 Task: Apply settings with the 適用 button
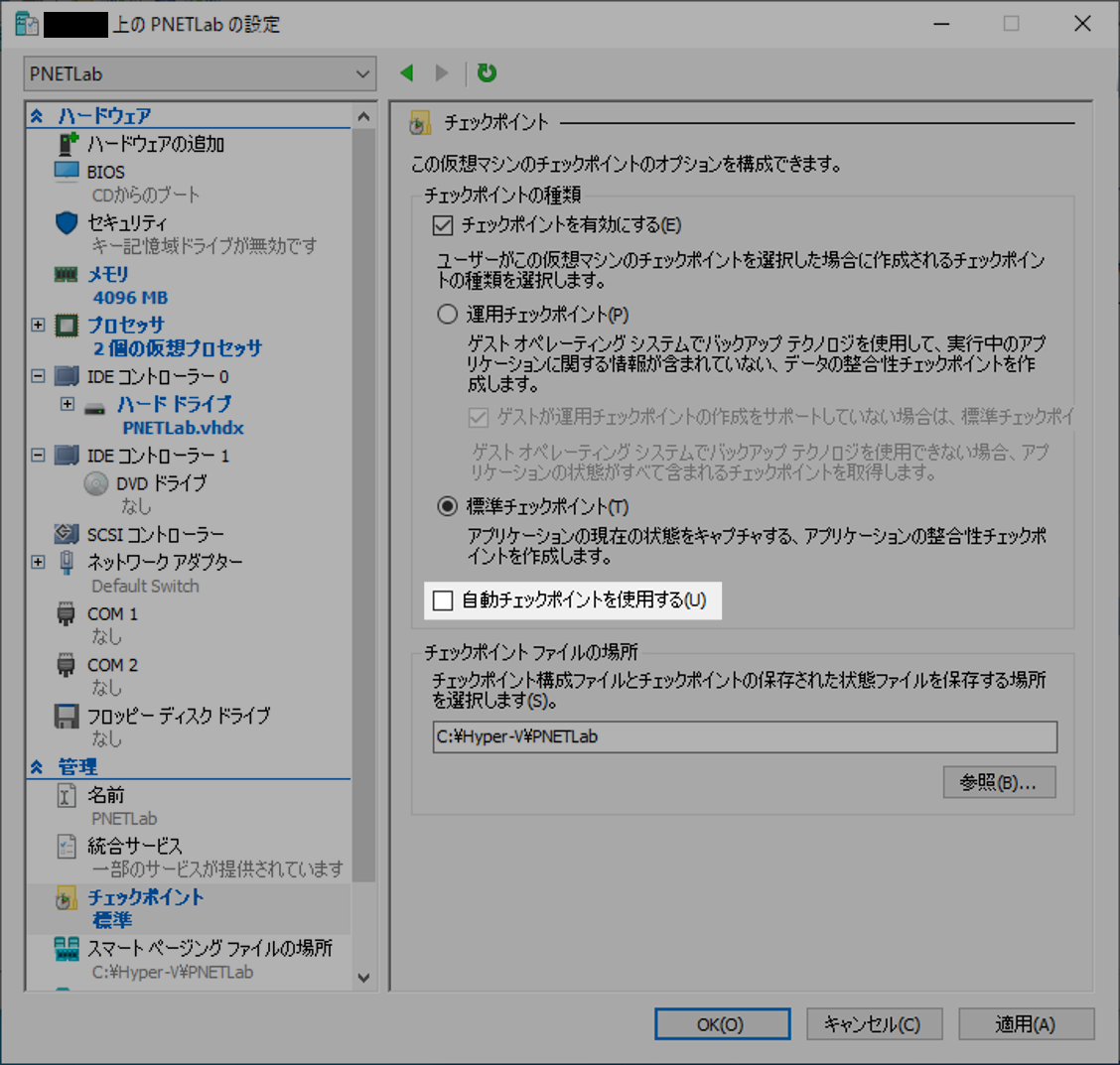pyautogui.click(x=1026, y=1023)
